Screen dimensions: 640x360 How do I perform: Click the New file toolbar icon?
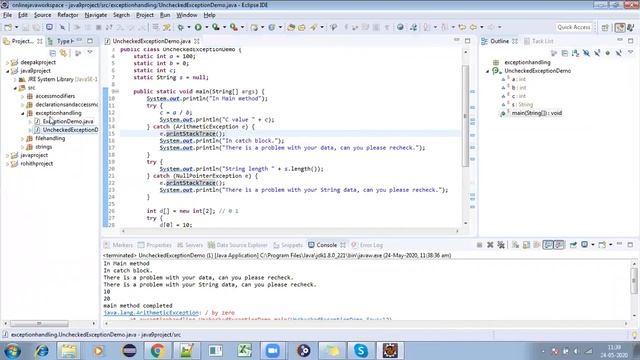coord(8,27)
